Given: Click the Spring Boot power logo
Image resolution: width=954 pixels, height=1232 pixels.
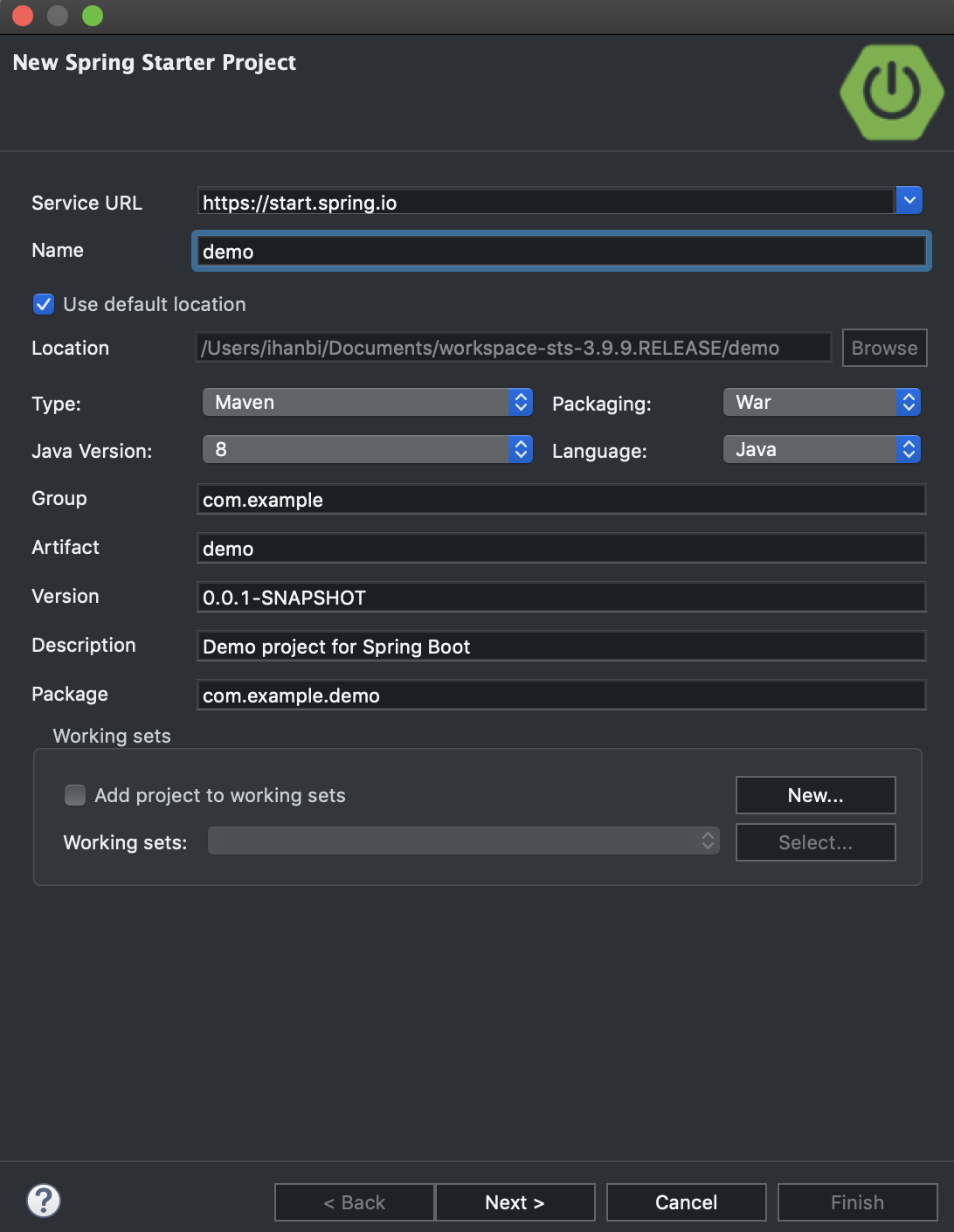Looking at the screenshot, I should (x=891, y=92).
